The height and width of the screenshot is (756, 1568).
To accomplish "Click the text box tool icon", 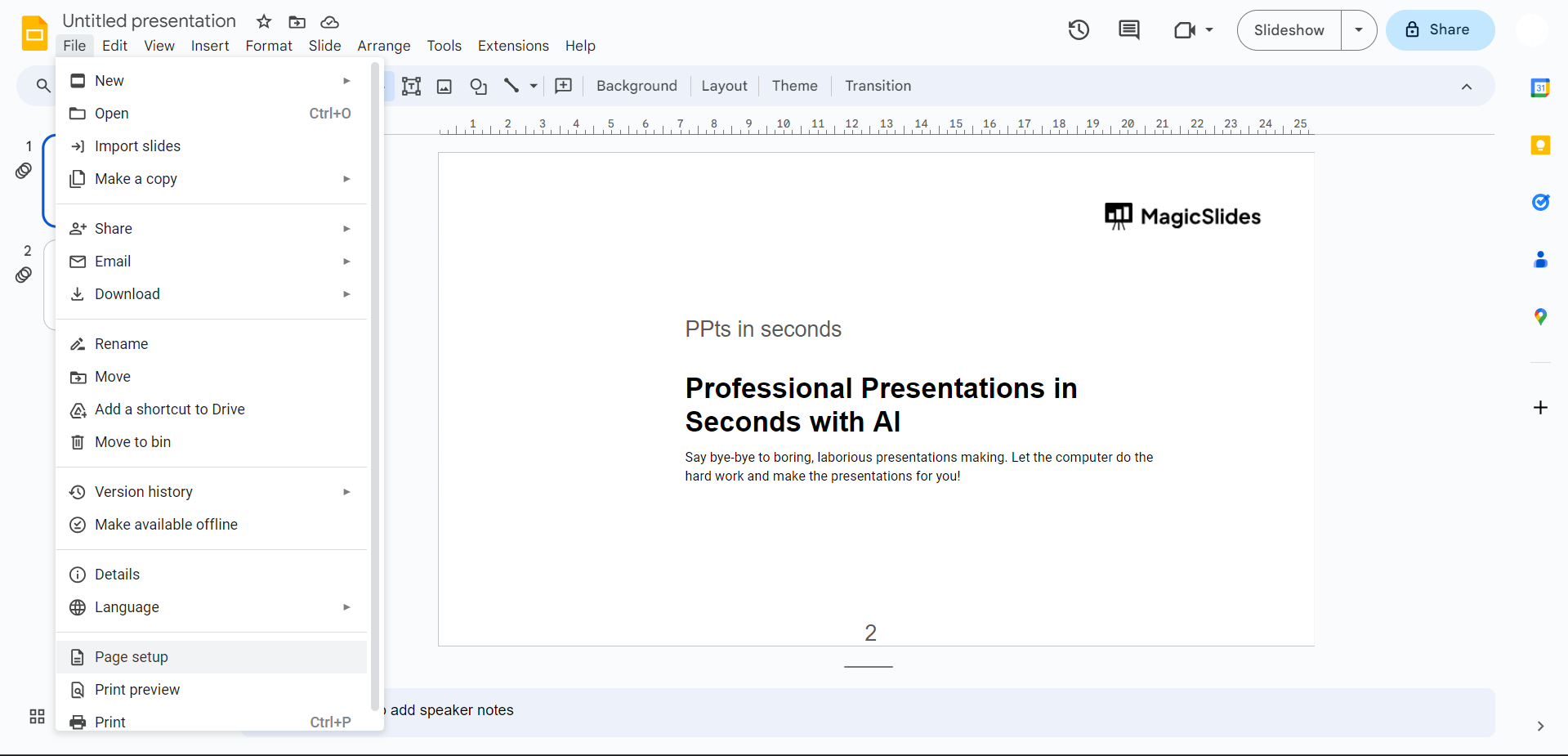I will pyautogui.click(x=411, y=86).
